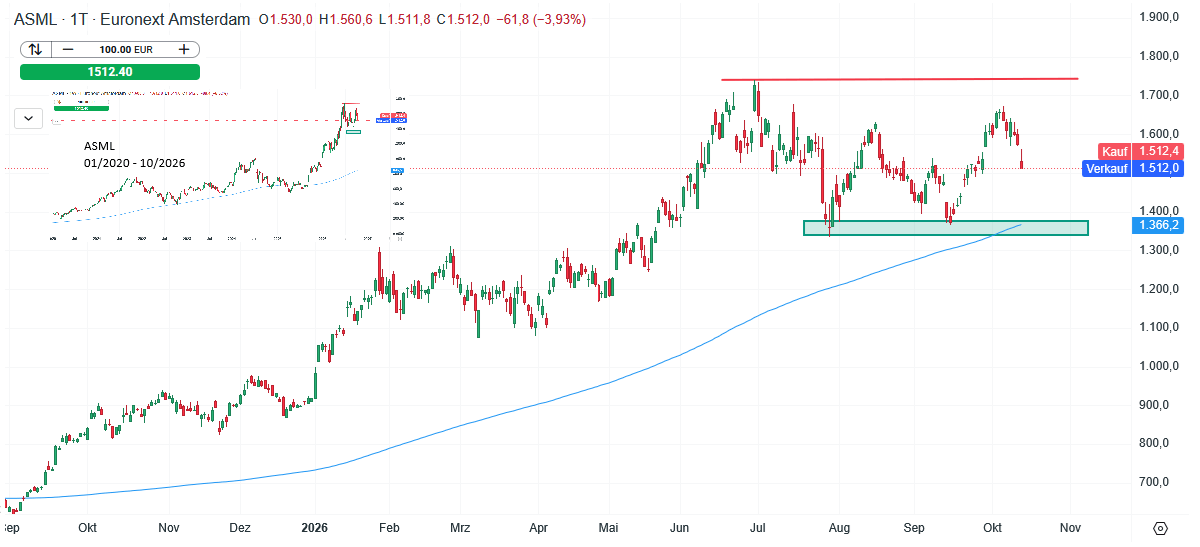
Task: Click the 1.700,0 price axis label
Action: click(x=1160, y=95)
